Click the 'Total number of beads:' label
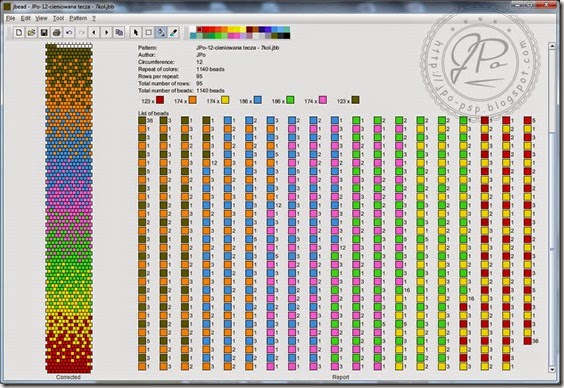 click(x=166, y=91)
